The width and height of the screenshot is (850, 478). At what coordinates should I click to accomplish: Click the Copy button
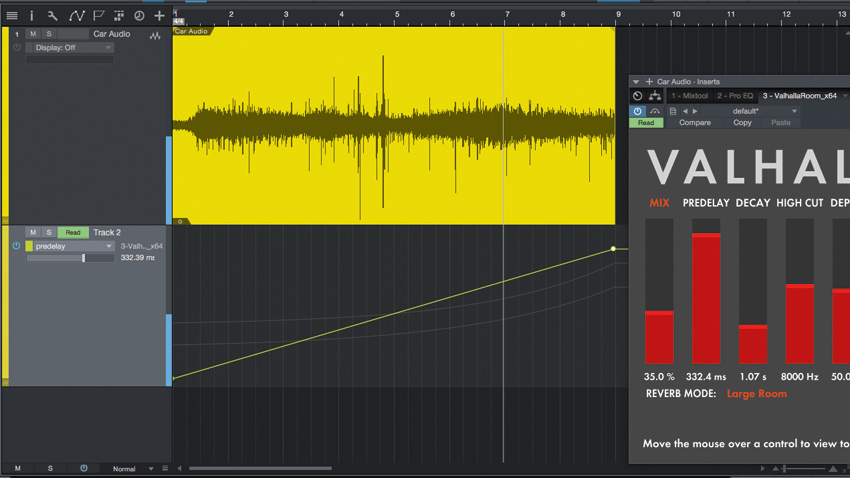point(742,122)
